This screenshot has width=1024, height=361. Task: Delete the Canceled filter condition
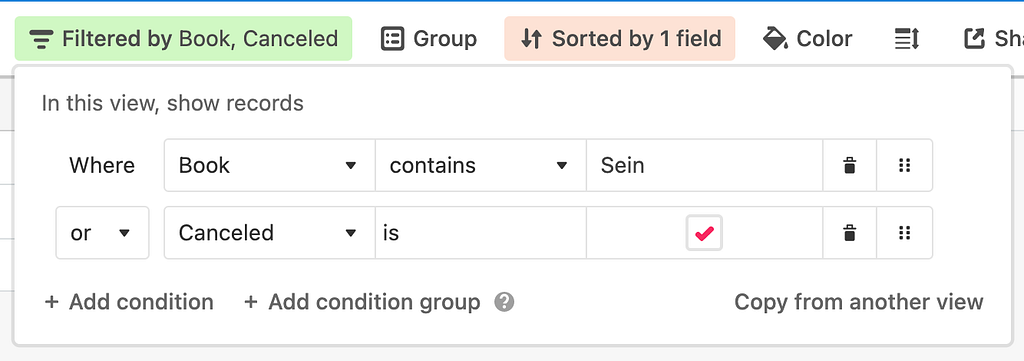(x=849, y=233)
